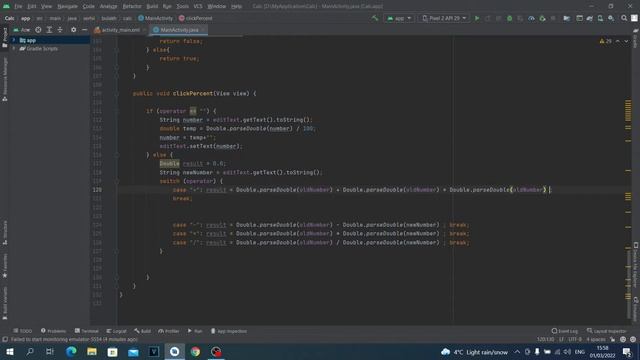Click the Attach Debugger to Android Process icon
Screen dimensions: 640x360
pos(542,18)
